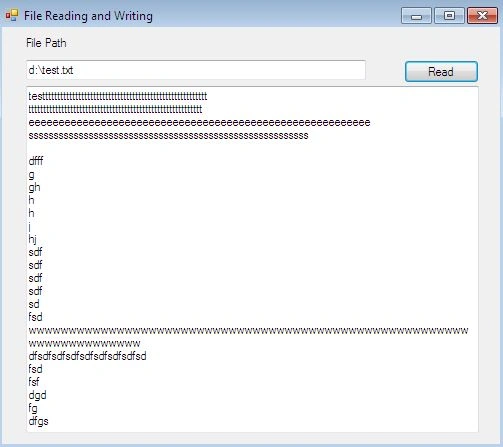
Task: Click the "dfff" line in the text box
Action: pyautogui.click(x=36, y=161)
